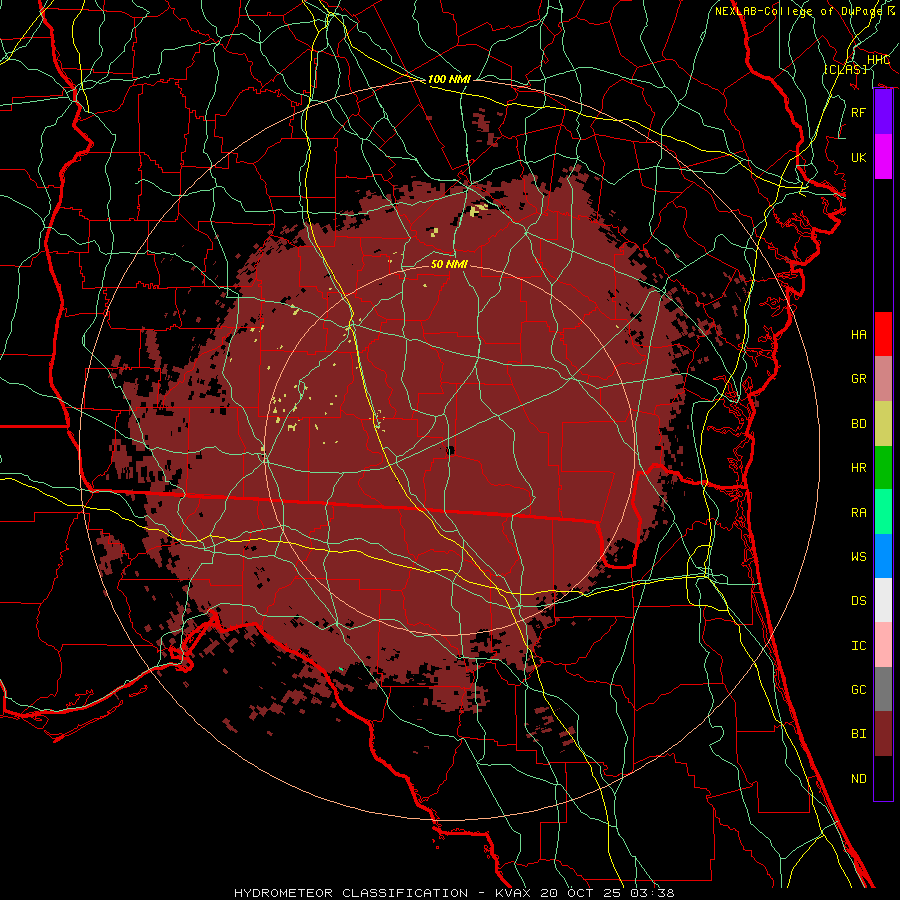The width and height of the screenshot is (900, 900).
Task: Click the HR legend label text
Action: [x=859, y=468]
